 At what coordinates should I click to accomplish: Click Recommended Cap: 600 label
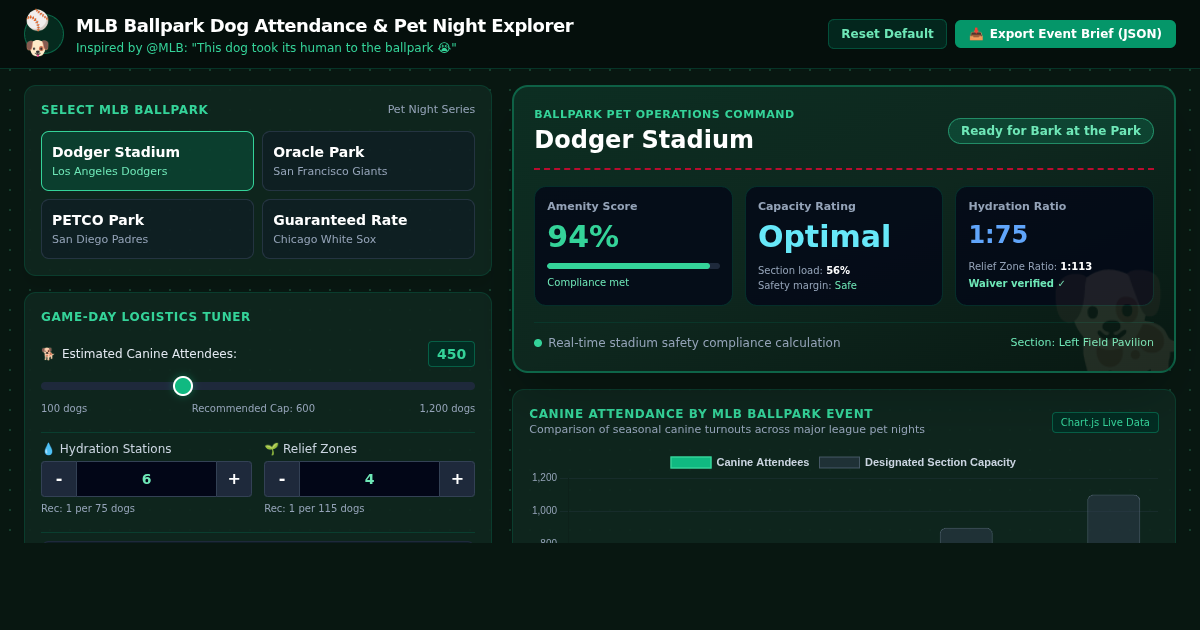[x=253, y=408]
